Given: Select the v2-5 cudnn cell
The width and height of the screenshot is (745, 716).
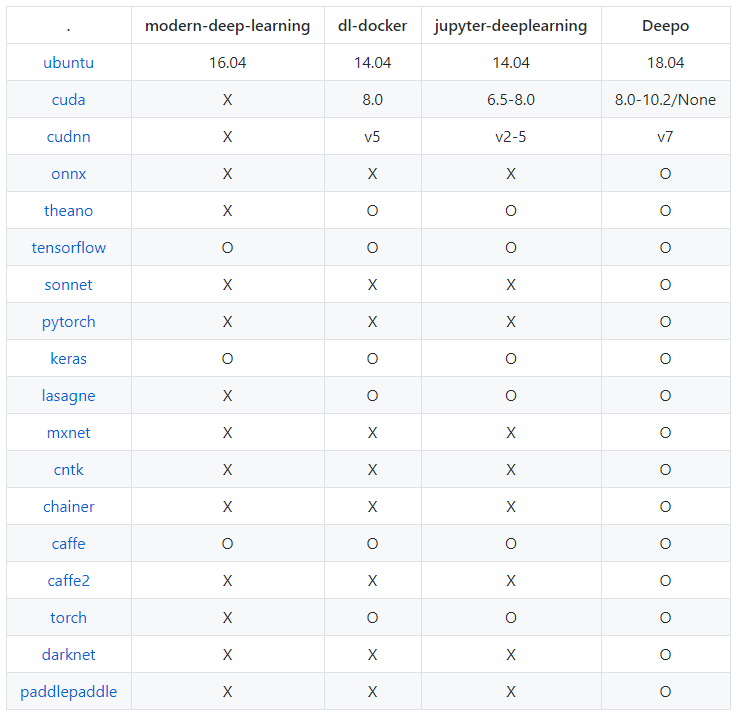Looking at the screenshot, I should 511,137.
